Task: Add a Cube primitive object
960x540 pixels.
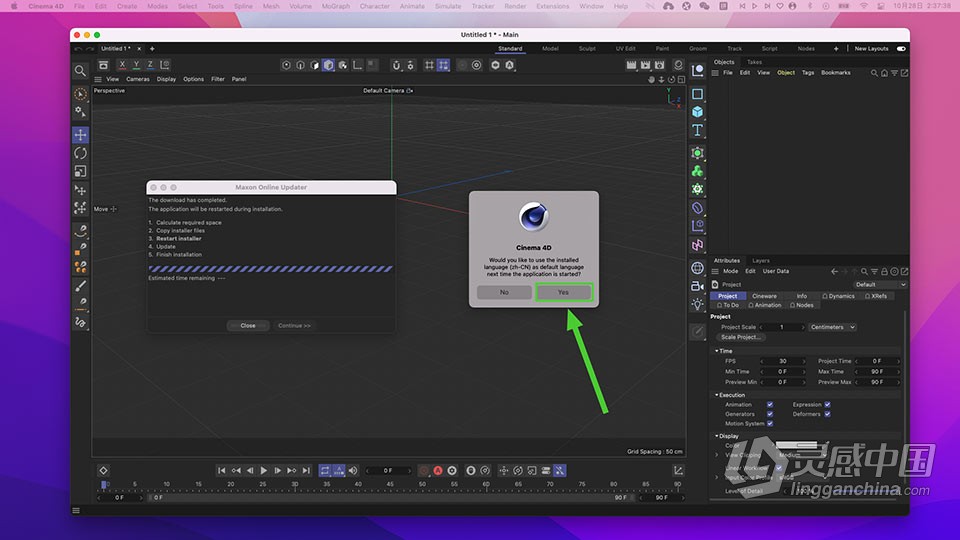Action: tap(697, 112)
